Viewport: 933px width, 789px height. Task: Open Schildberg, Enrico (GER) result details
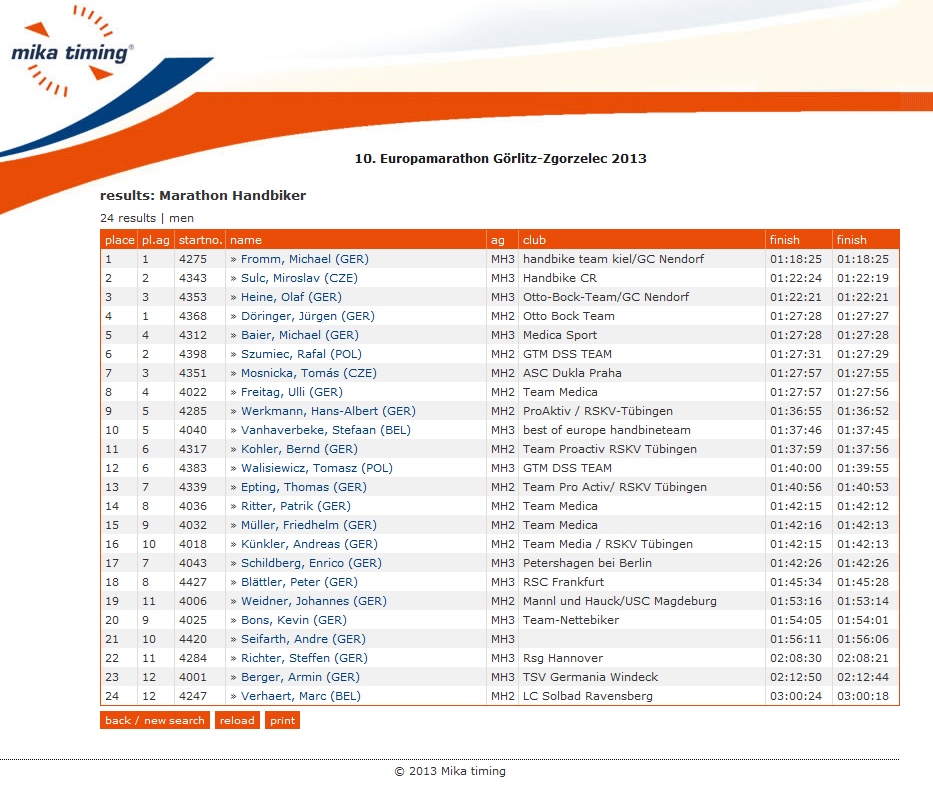click(311, 563)
